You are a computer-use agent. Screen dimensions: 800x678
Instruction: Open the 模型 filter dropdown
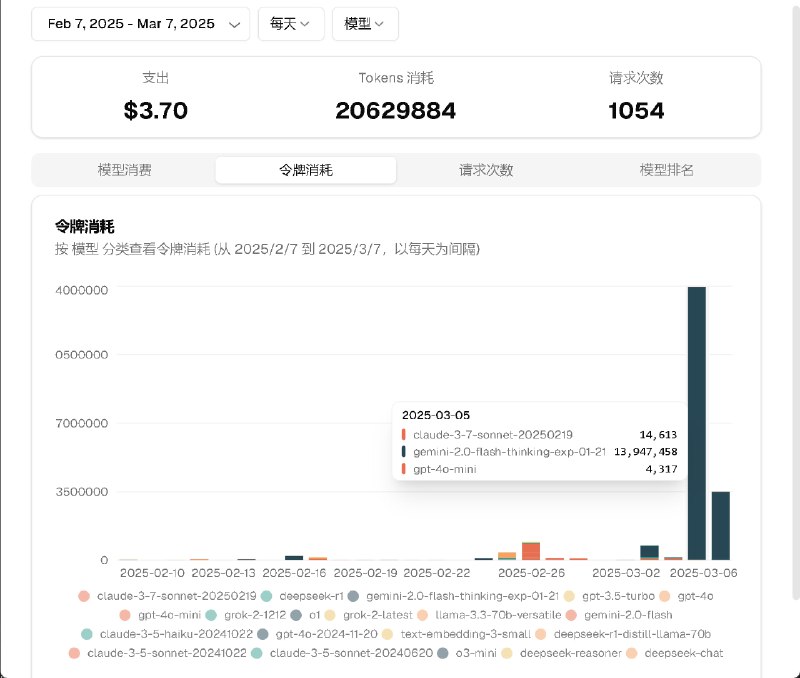[364, 24]
